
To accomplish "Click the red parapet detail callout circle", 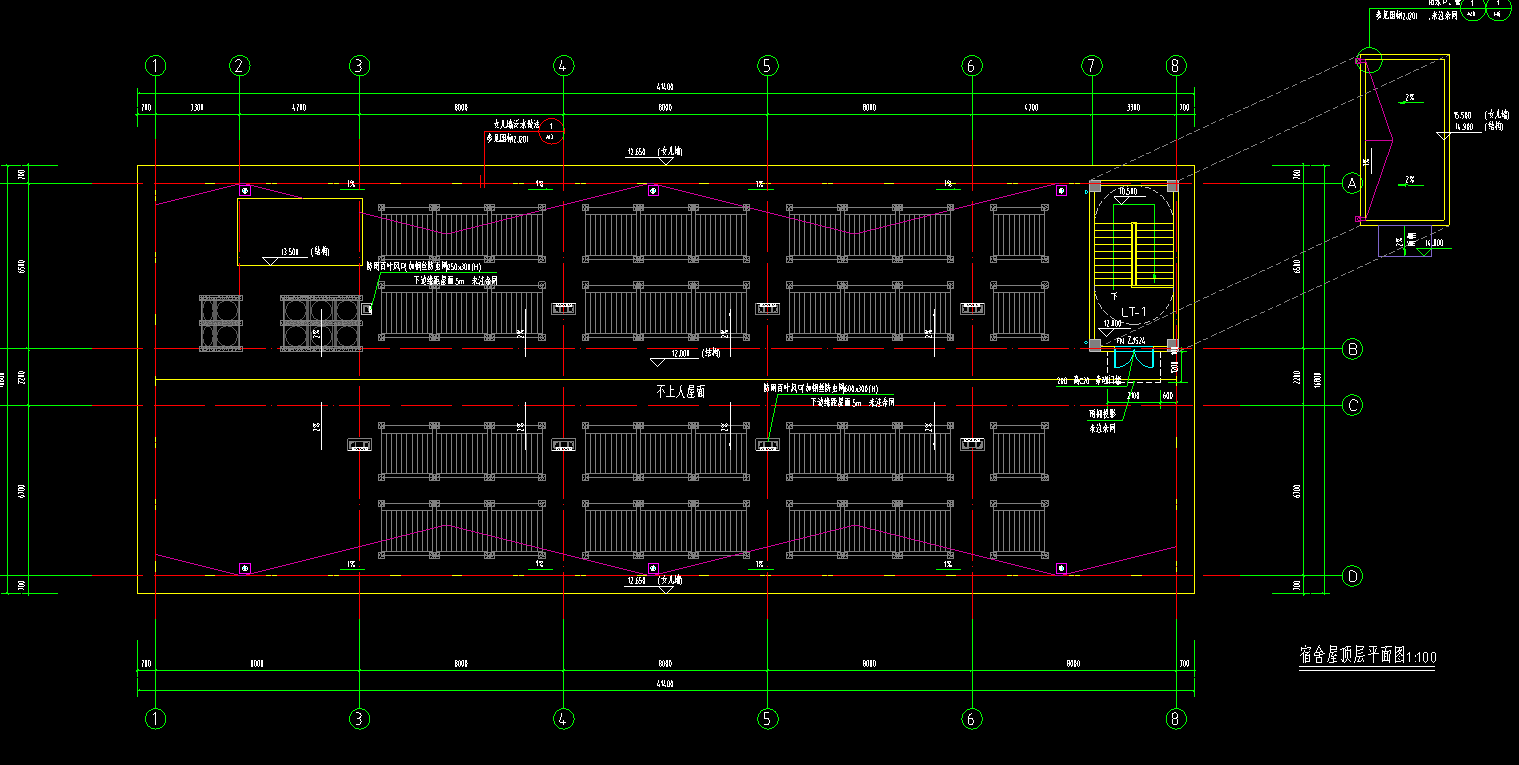I will pyautogui.click(x=552, y=130).
